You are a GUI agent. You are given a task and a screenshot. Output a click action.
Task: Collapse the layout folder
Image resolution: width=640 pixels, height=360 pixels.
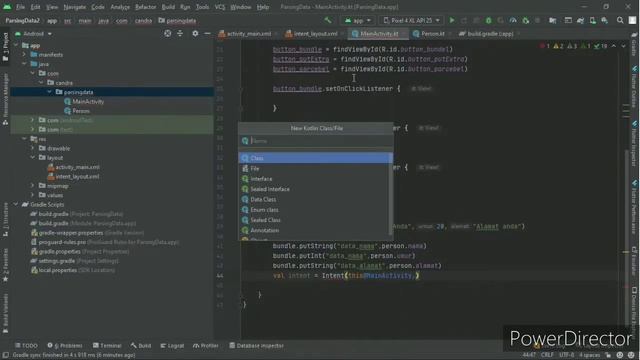33,158
